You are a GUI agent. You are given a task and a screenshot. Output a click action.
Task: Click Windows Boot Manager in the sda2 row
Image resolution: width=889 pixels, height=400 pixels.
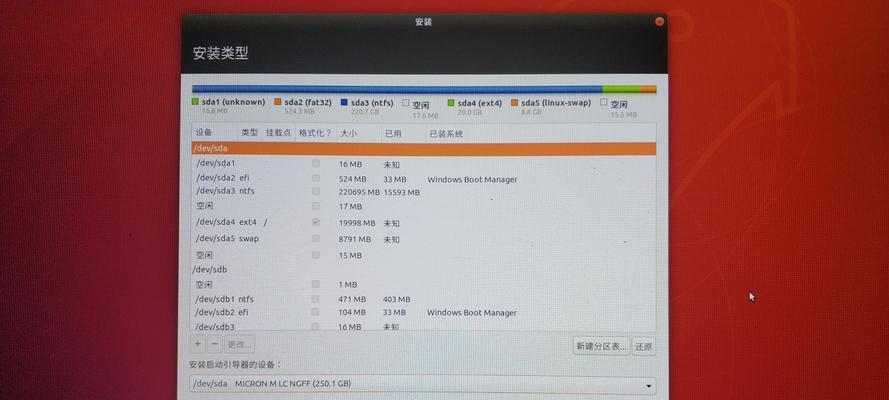click(472, 180)
